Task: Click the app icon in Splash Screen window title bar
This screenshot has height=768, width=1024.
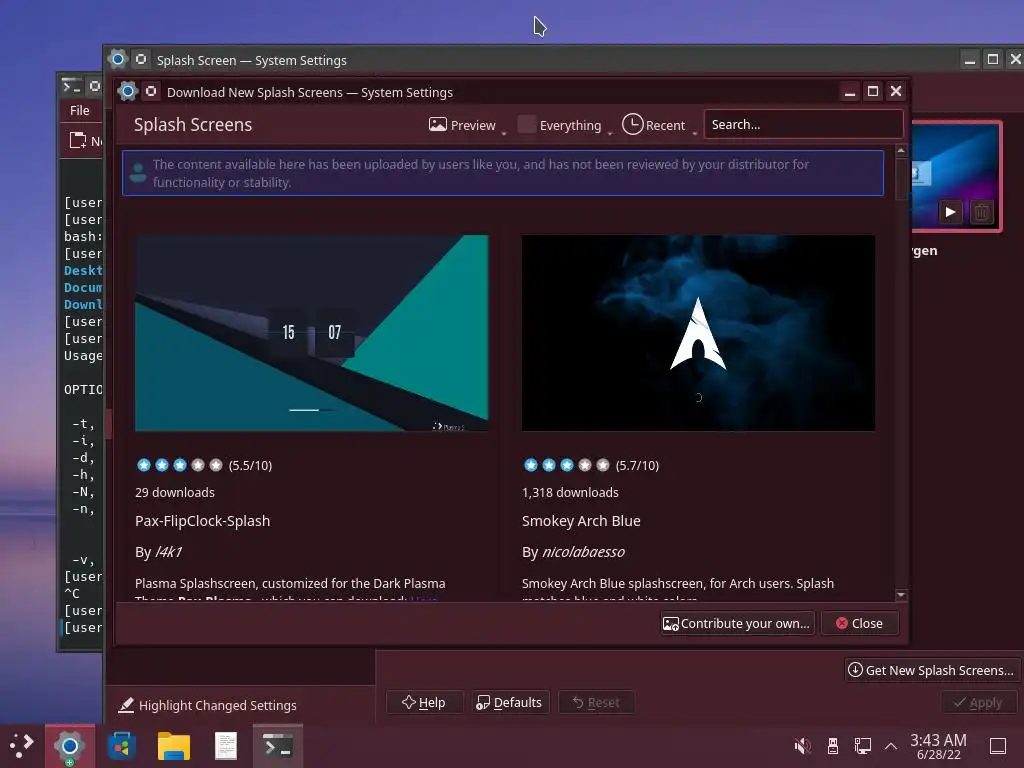Action: [118, 59]
